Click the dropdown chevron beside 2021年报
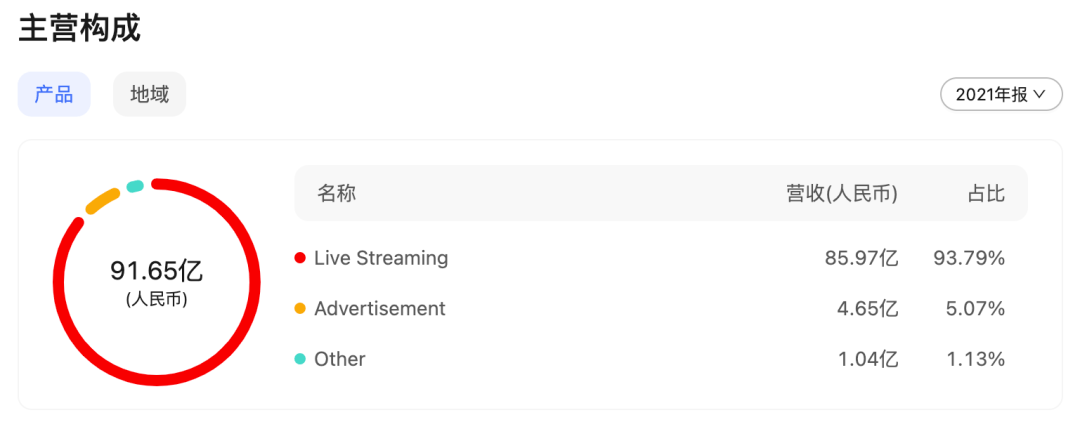 (1040, 94)
